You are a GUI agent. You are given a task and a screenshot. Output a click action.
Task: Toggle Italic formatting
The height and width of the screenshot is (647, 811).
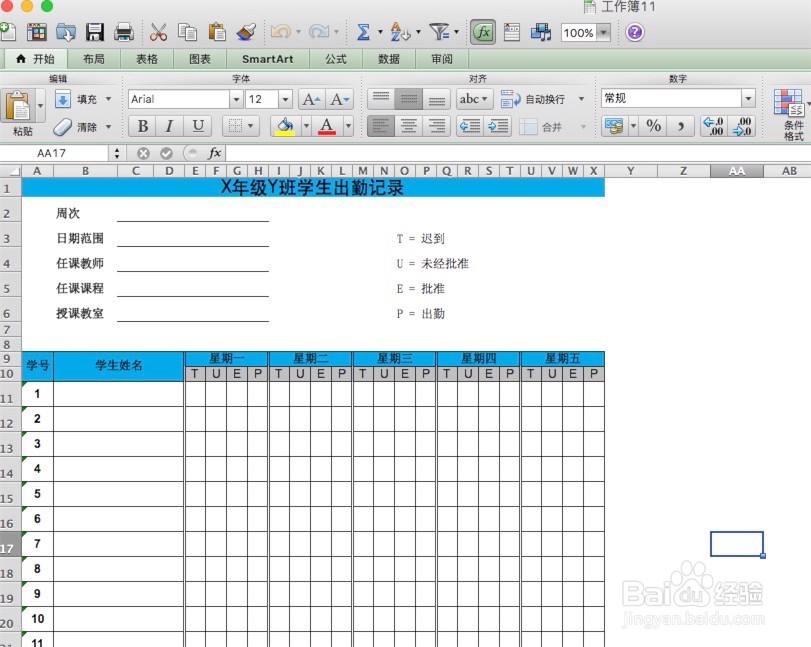point(169,126)
